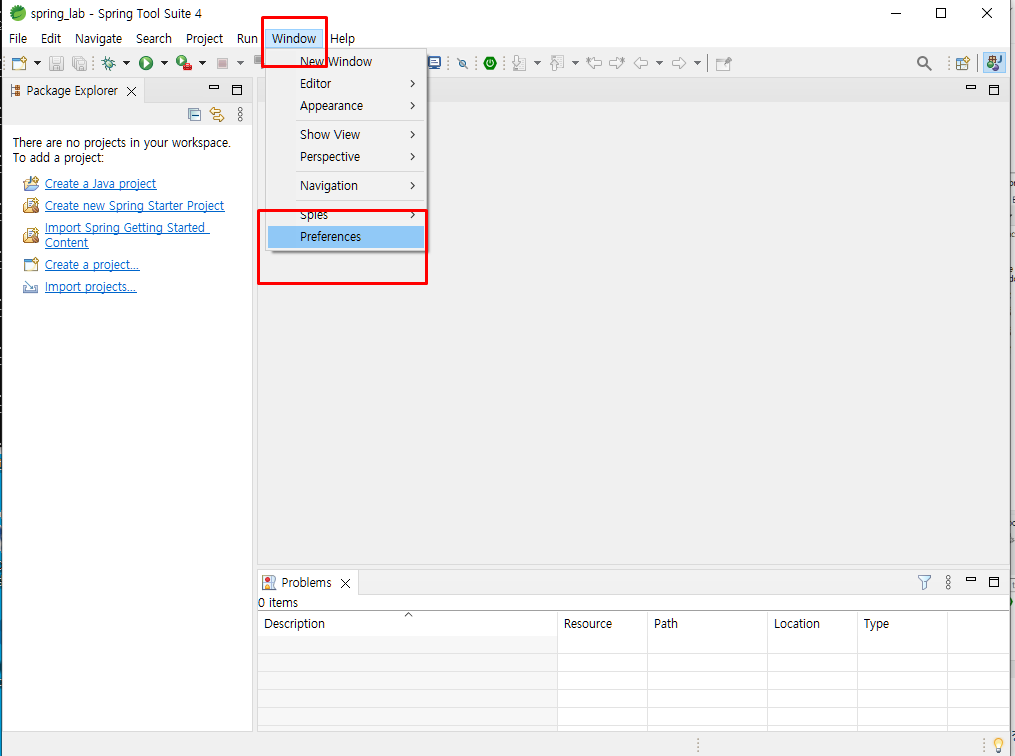Open the Next Annotation dropdown arrow
The height and width of the screenshot is (756, 1015).
(x=537, y=63)
